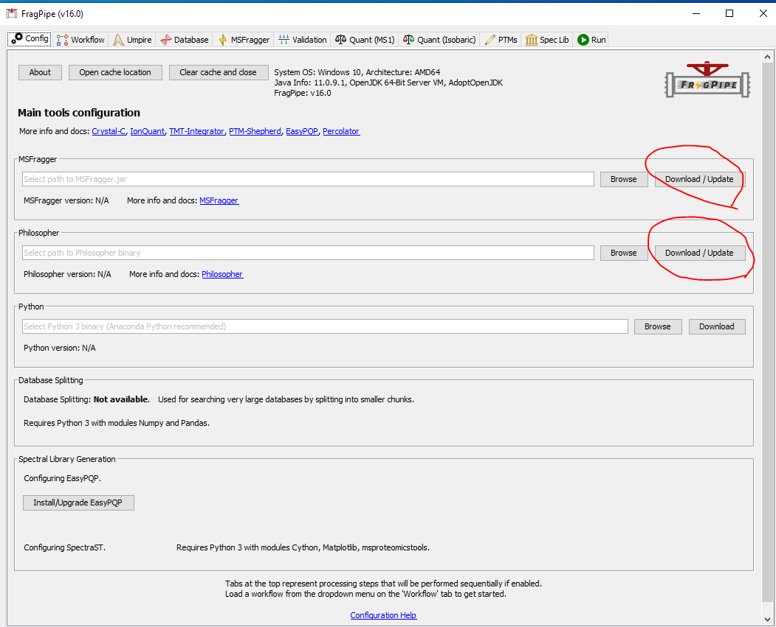Screen dimensions: 776x627
Task: Click the MSFragger.jar path field
Action: tap(308, 179)
